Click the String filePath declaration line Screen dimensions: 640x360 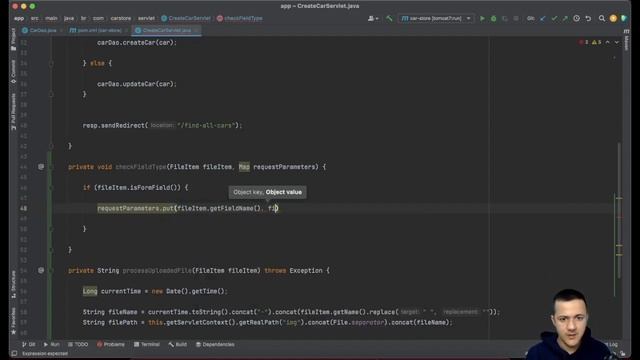pos(268,322)
